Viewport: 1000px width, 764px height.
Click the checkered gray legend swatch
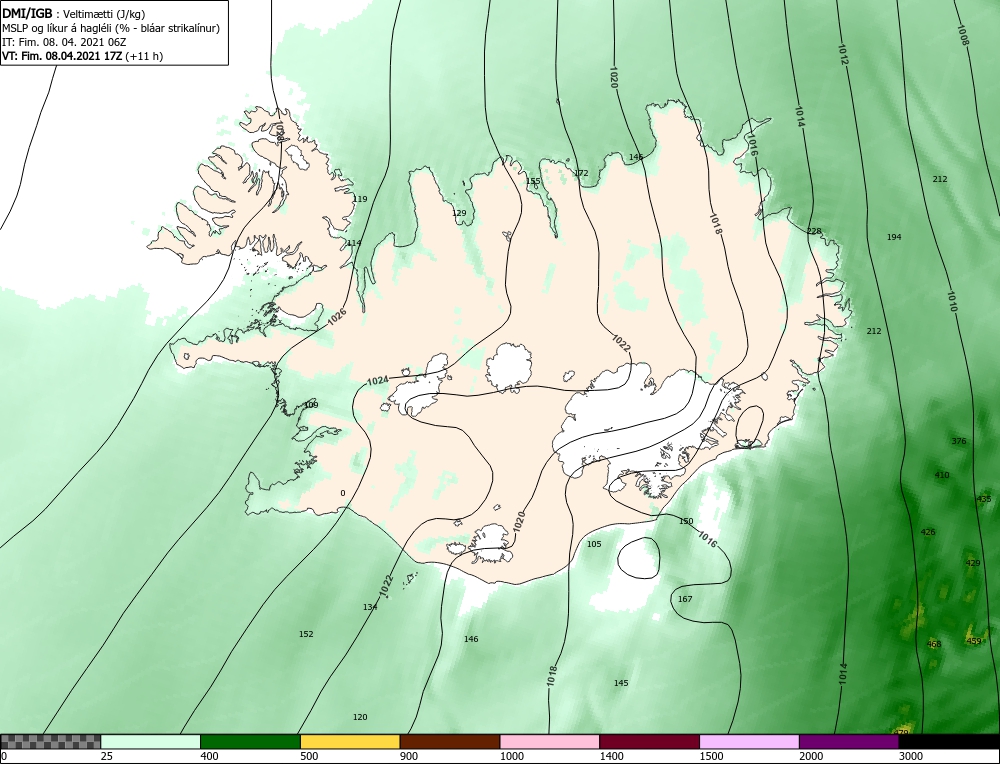point(50,741)
